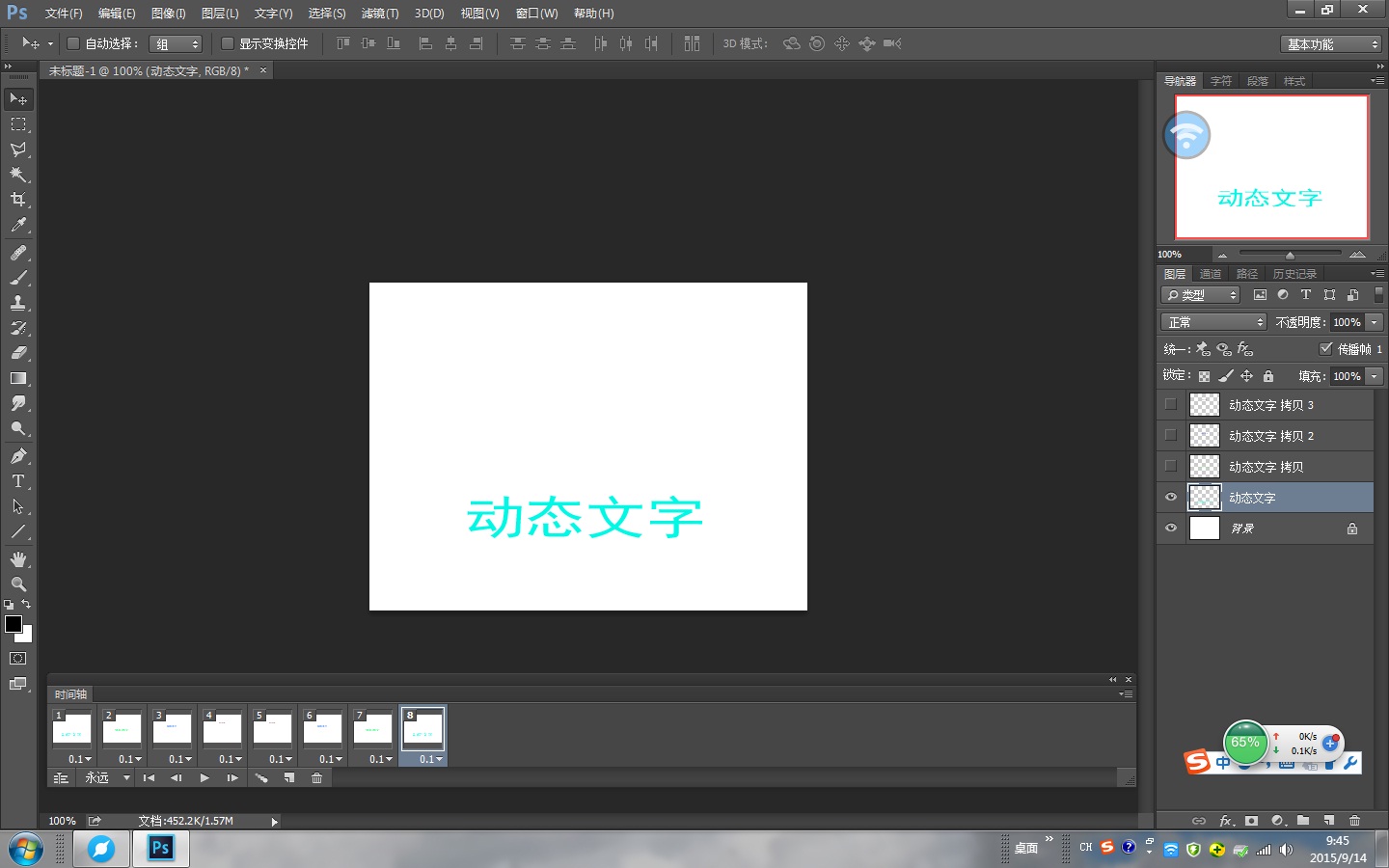The width and height of the screenshot is (1389, 868).
Task: Activate the Pen tool
Action: pos(18,456)
